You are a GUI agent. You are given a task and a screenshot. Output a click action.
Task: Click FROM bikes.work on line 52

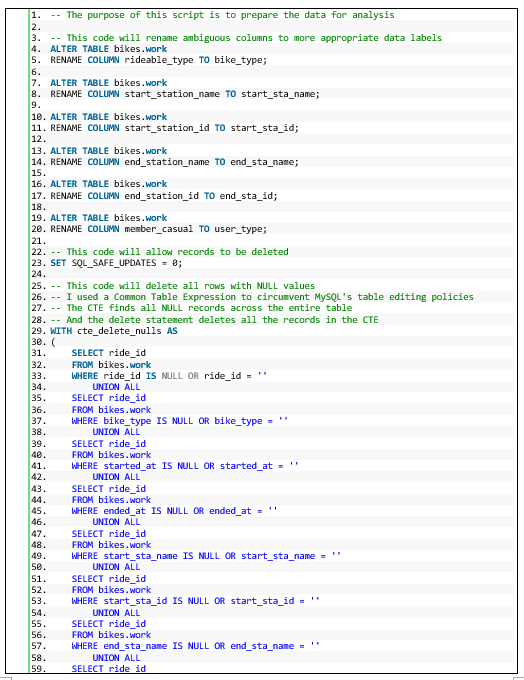111,590
